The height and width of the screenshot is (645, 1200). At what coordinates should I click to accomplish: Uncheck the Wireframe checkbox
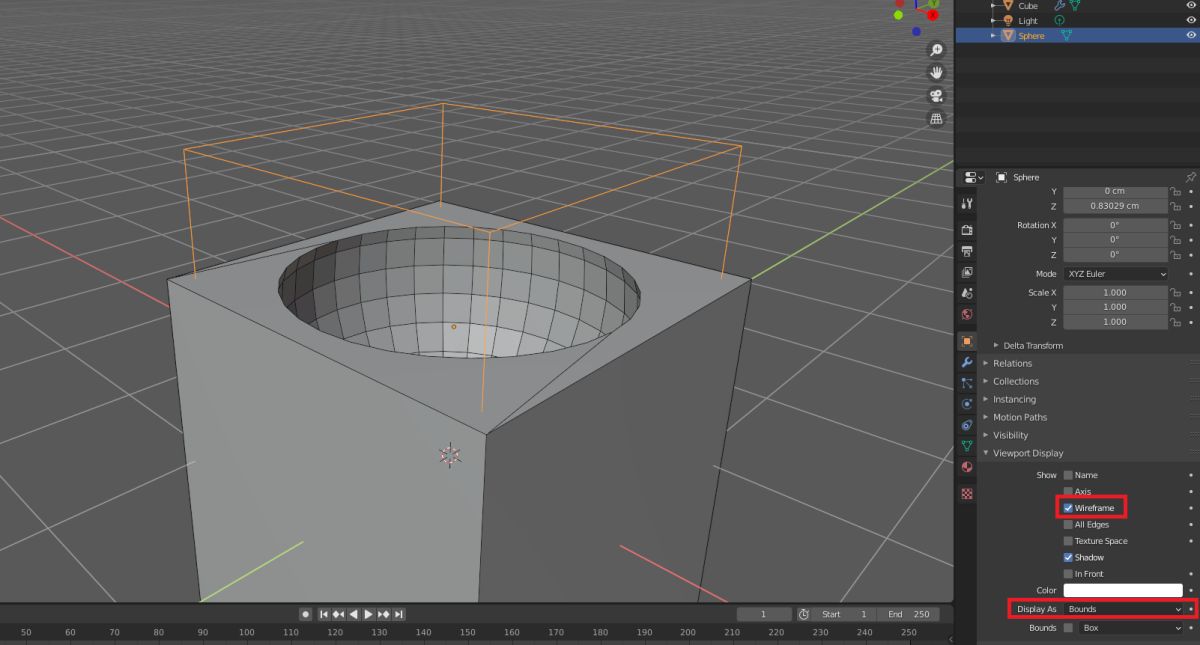[1068, 508]
